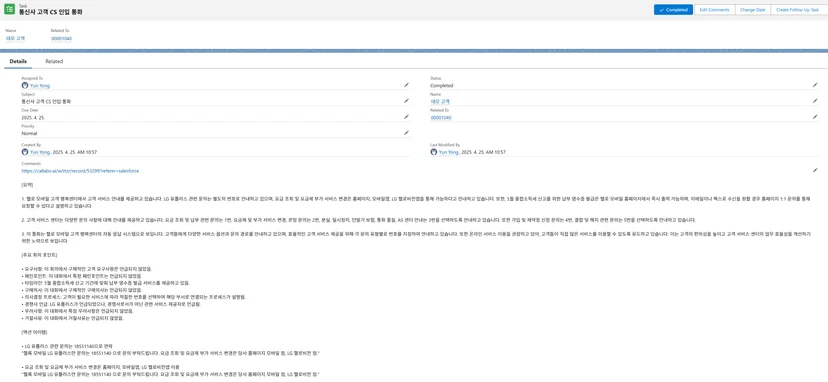Open the callabo.ai record URL link

coord(80,171)
